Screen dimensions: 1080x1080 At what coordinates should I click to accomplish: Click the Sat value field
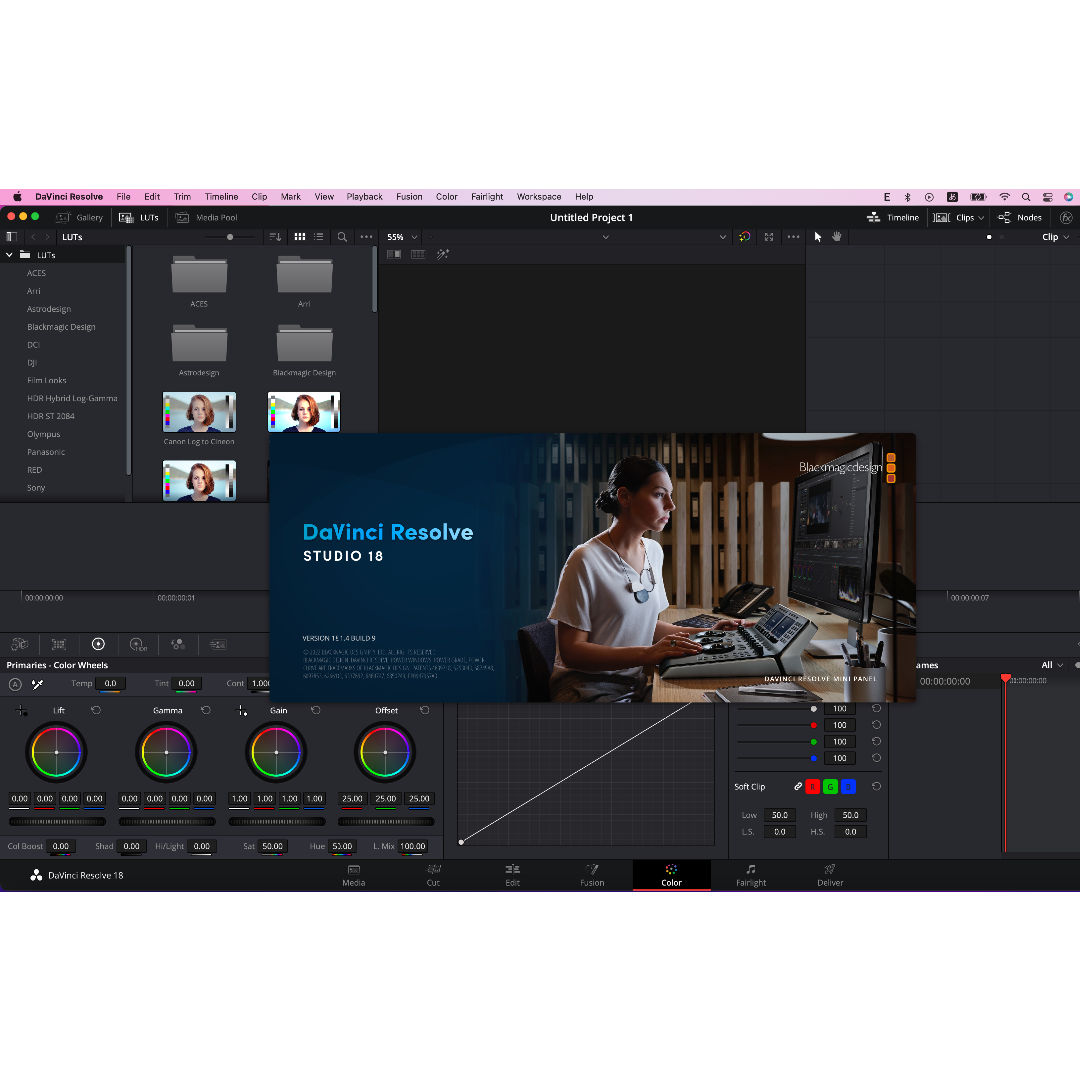pyautogui.click(x=273, y=847)
